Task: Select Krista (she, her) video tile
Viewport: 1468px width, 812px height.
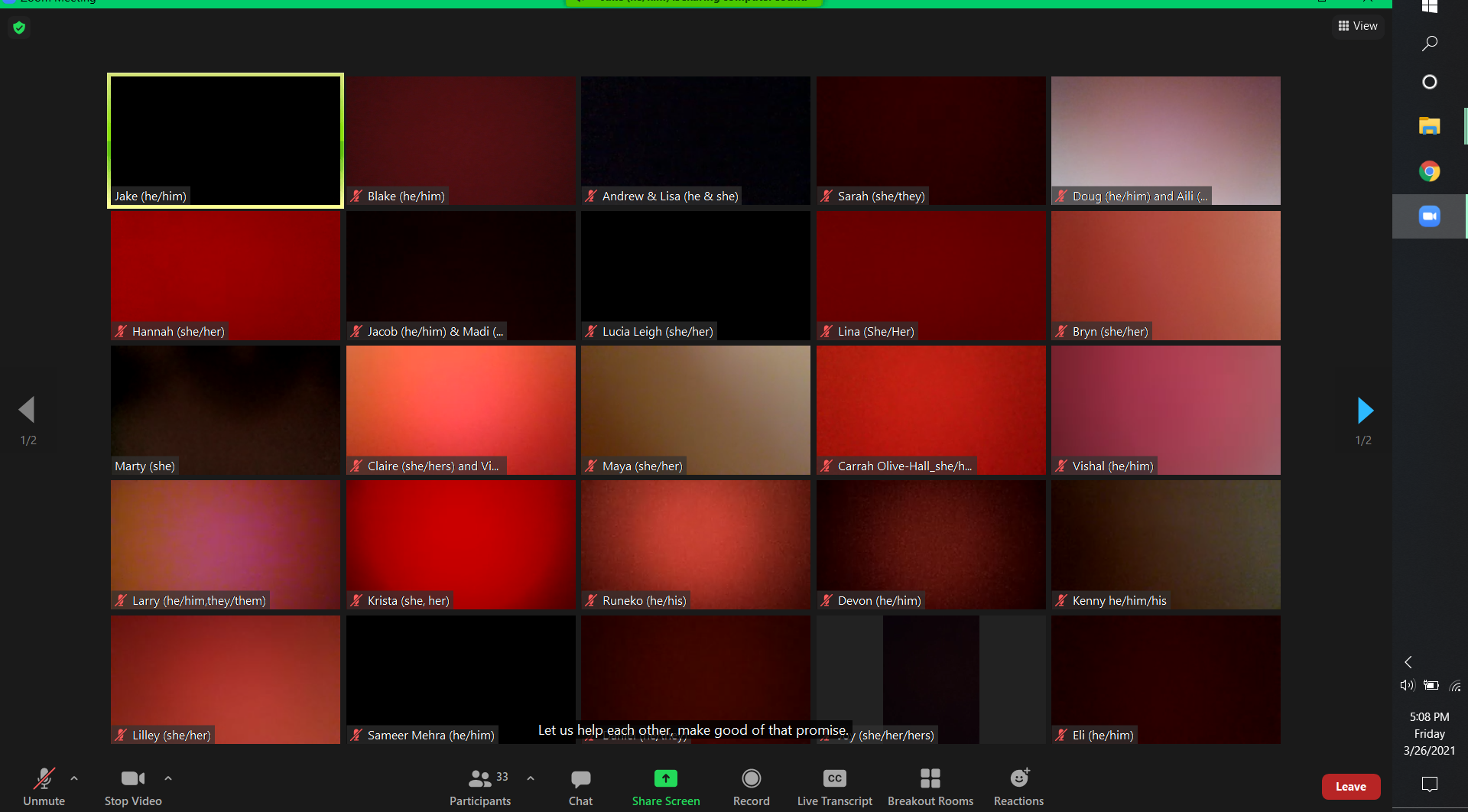Action: [461, 544]
